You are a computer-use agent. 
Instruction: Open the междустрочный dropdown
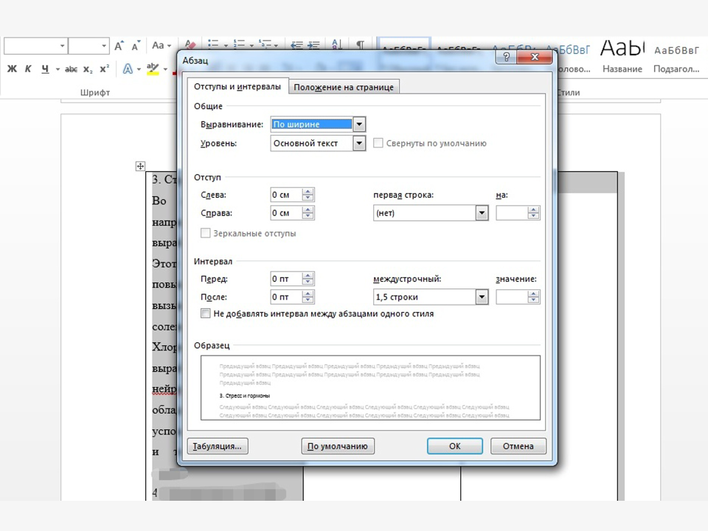tap(482, 297)
